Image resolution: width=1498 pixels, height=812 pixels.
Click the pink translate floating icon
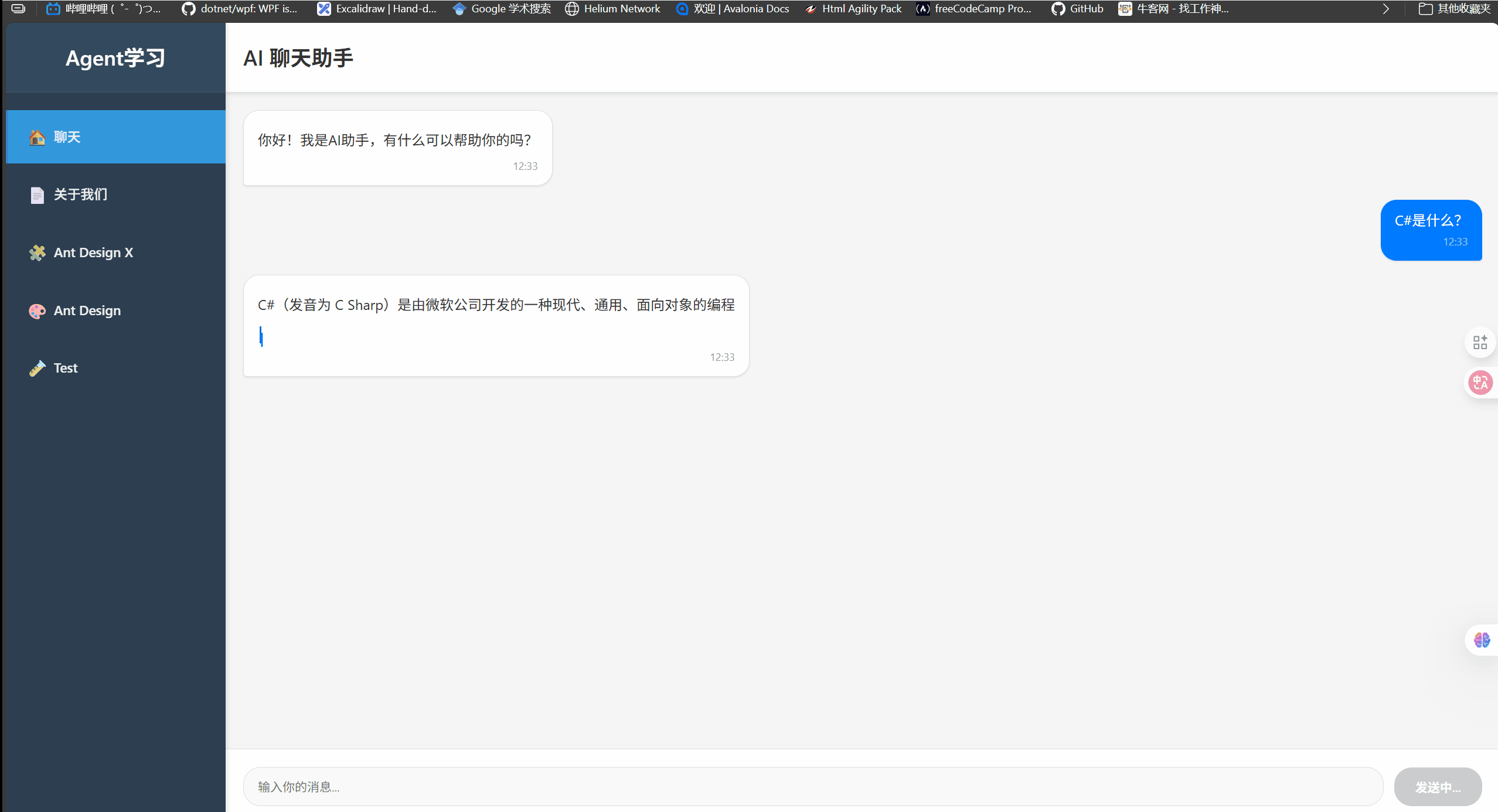click(x=1480, y=383)
